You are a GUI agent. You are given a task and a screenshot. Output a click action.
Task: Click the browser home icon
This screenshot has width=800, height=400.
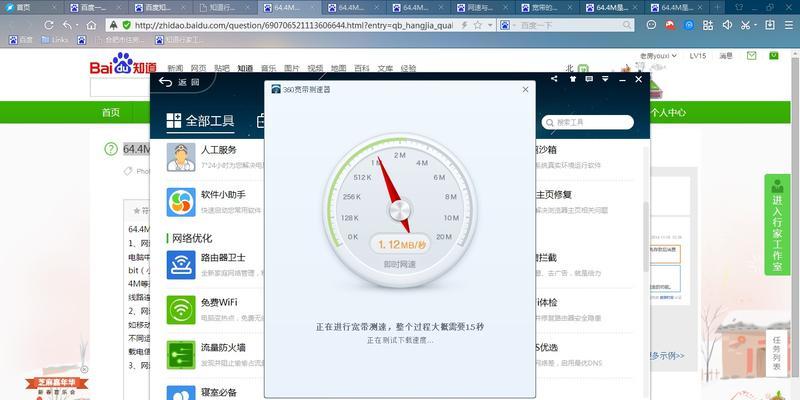[x=91, y=25]
